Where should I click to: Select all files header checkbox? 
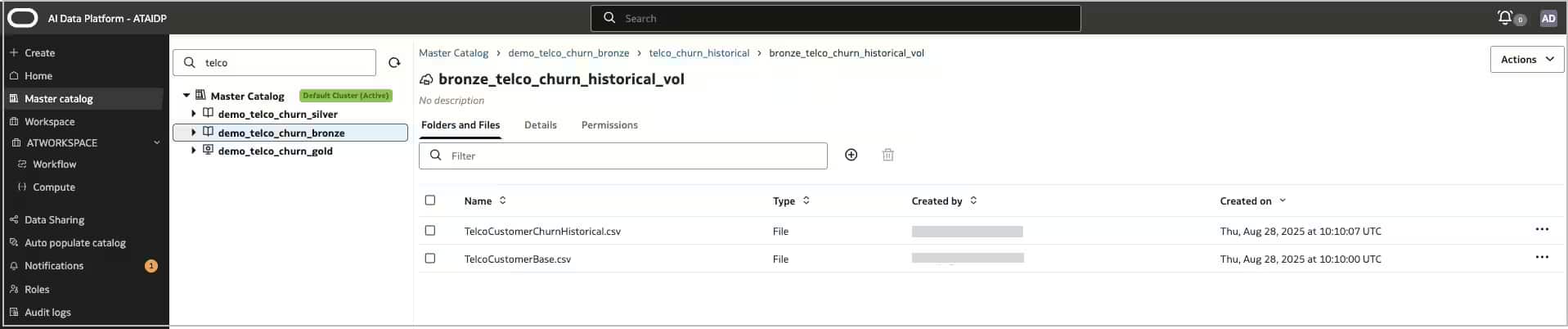point(430,201)
